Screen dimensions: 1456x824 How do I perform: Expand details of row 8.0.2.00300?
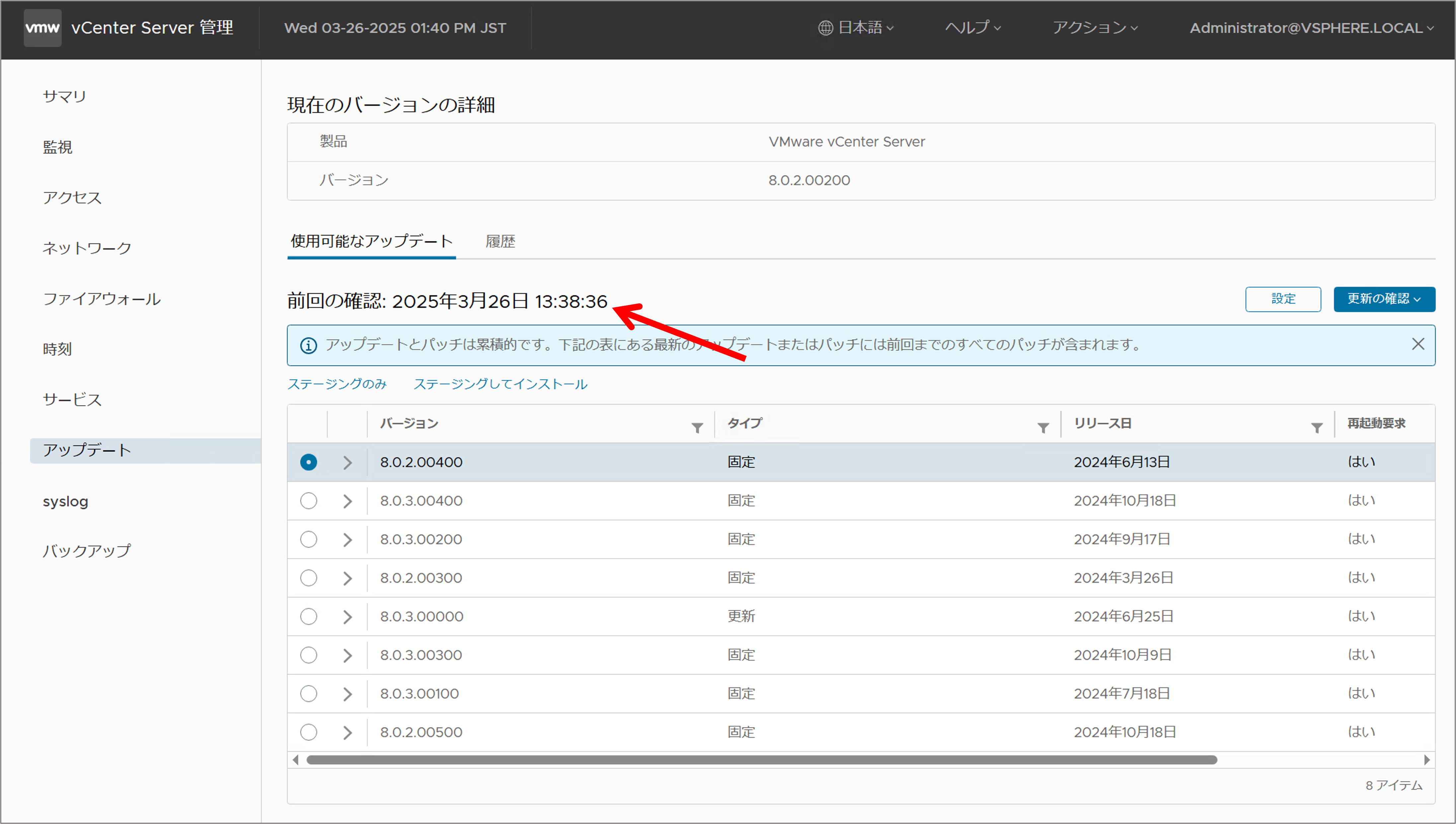click(x=348, y=578)
